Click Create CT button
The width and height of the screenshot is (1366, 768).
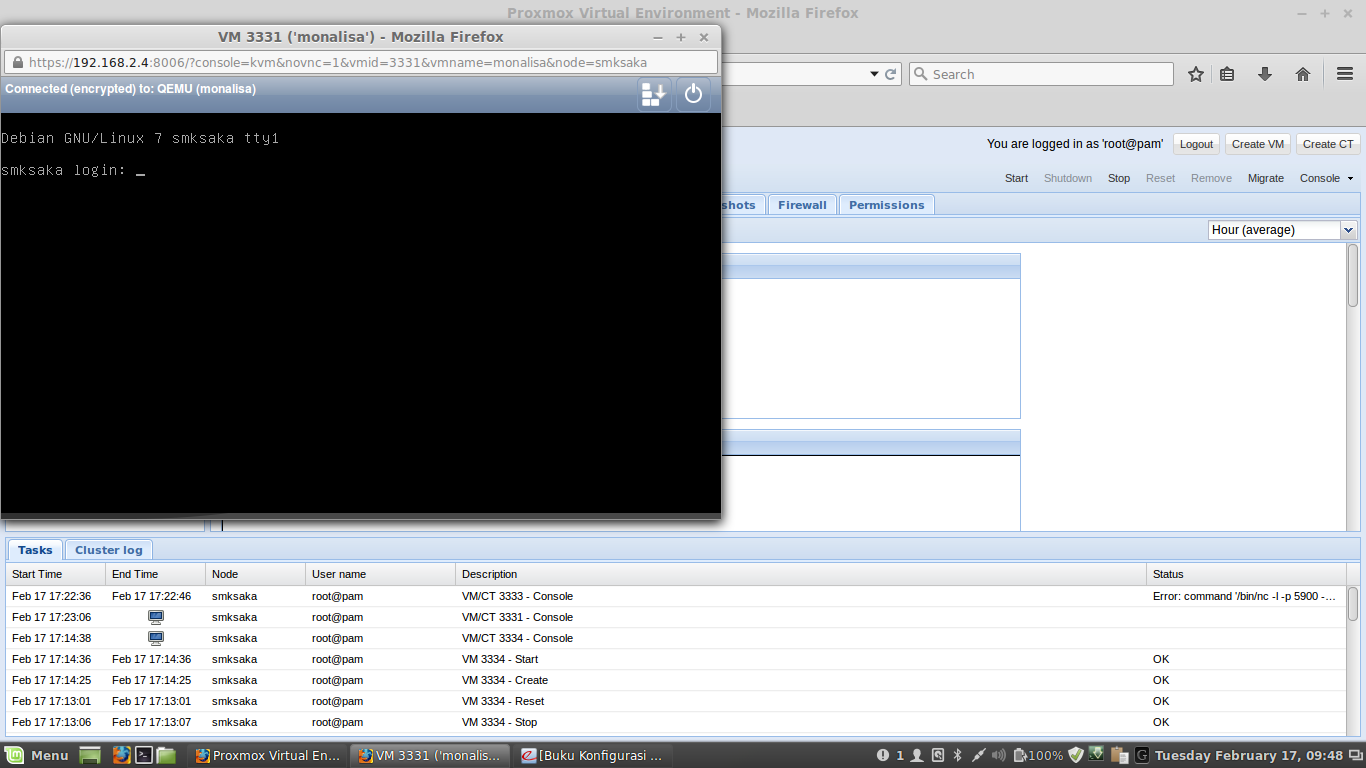(1328, 144)
